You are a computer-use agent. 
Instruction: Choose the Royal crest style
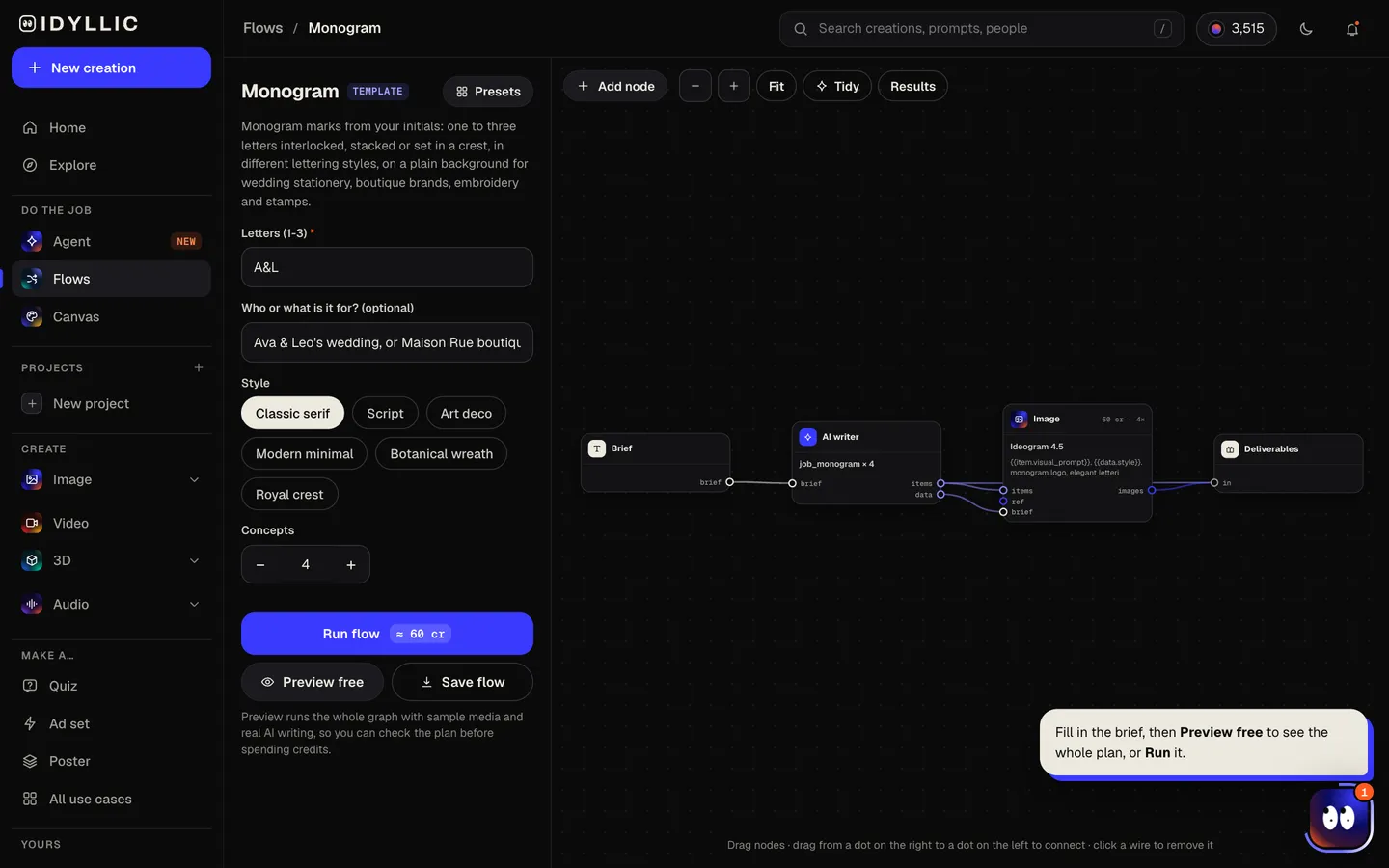289,494
